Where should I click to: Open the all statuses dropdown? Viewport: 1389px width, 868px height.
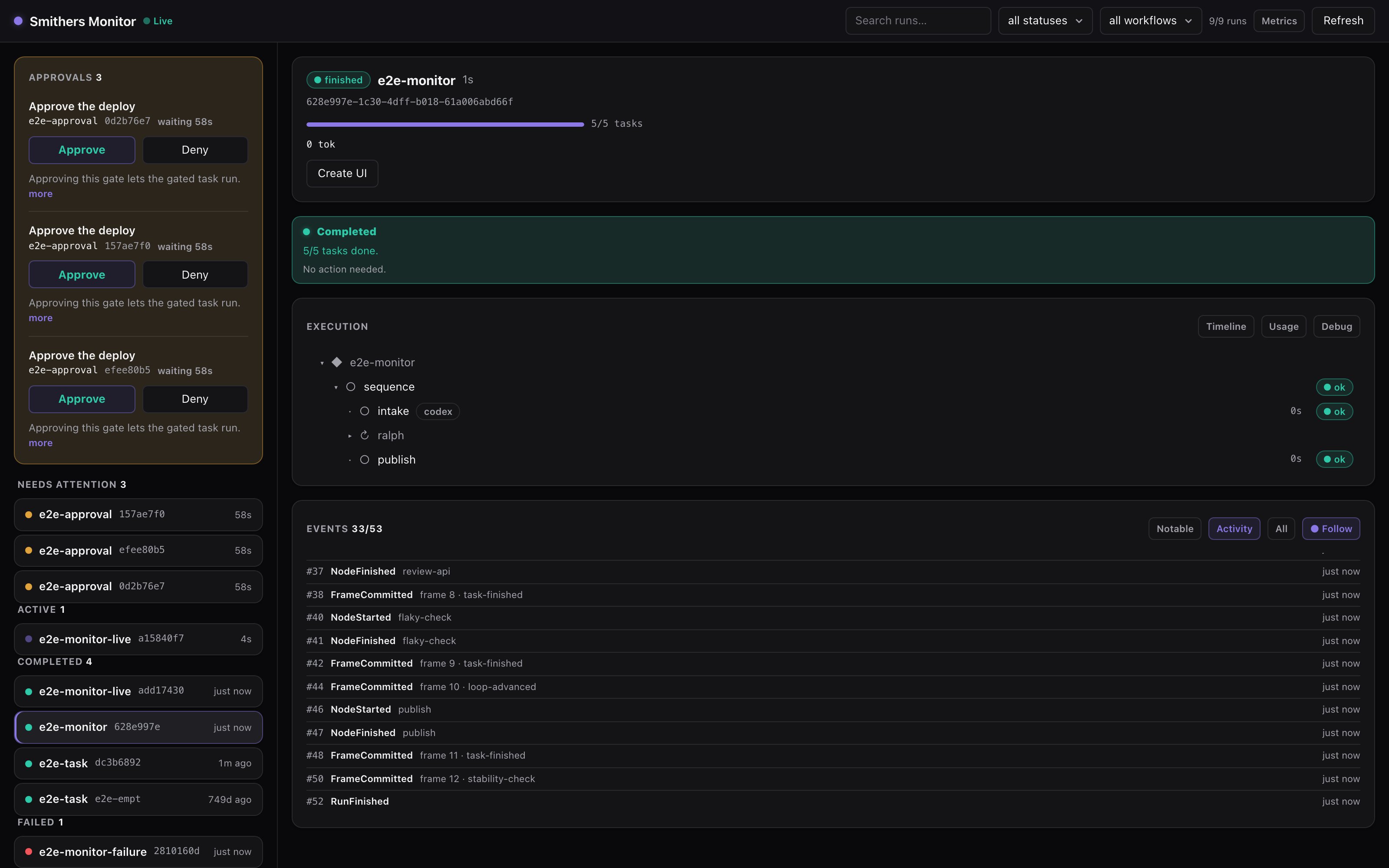click(1045, 21)
